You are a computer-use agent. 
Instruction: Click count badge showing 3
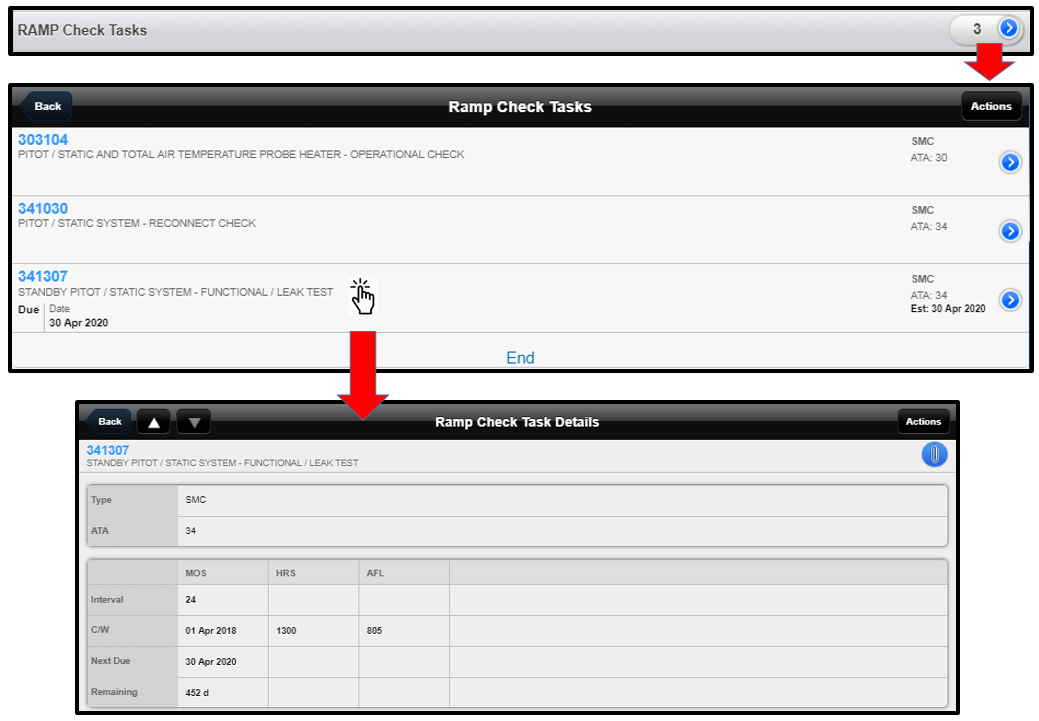977,28
